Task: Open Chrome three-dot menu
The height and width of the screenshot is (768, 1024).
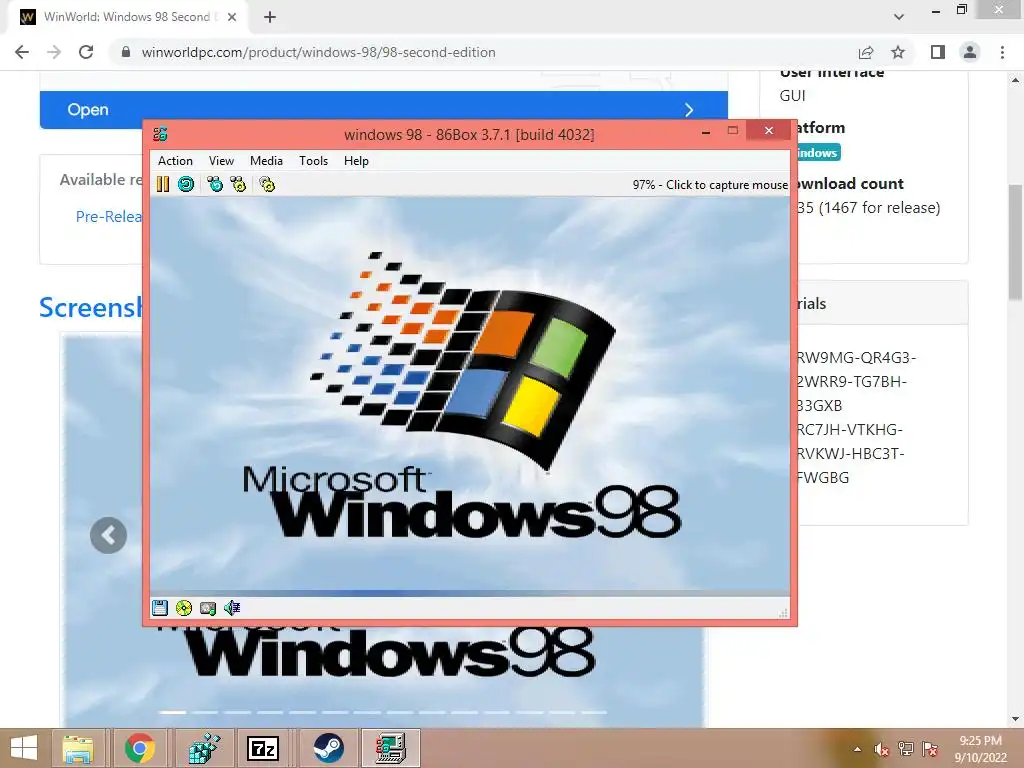Action: point(1002,52)
